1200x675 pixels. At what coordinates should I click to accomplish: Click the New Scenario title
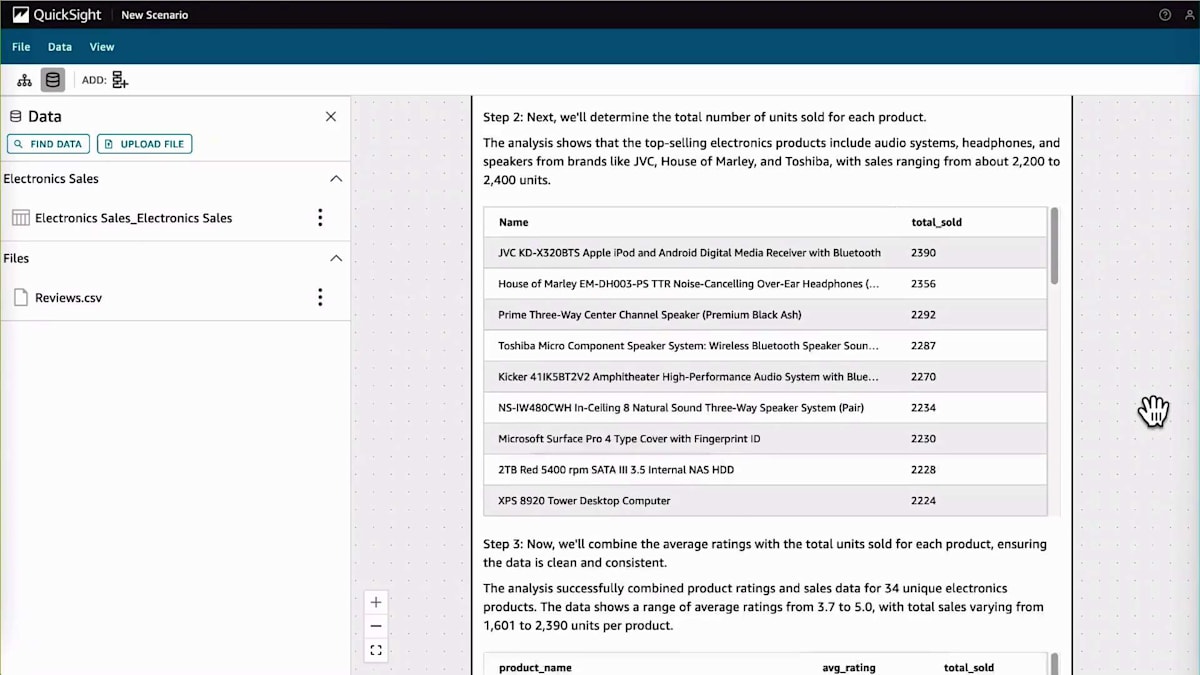(x=154, y=15)
